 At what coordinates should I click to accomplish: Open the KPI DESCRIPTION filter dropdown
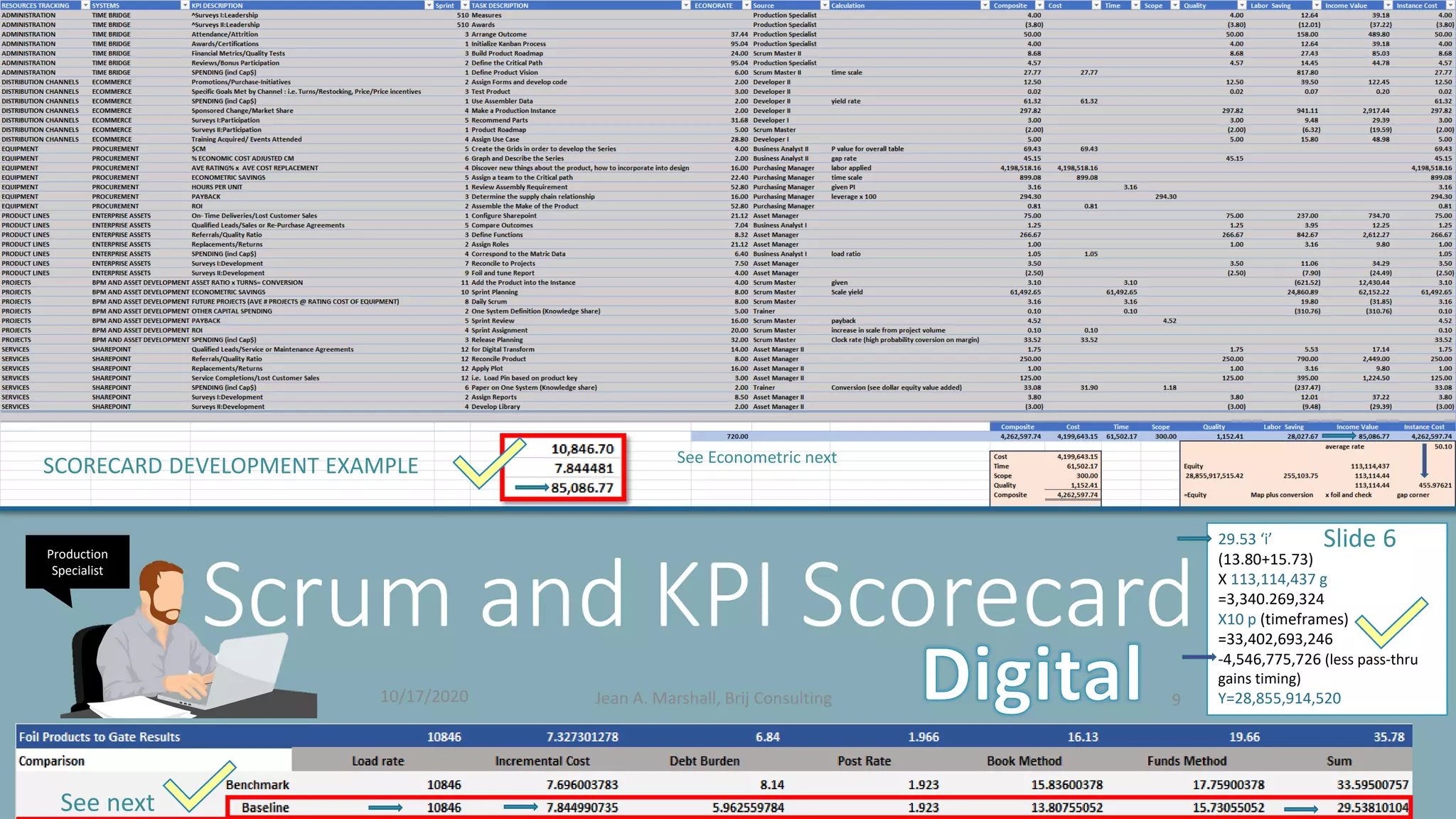429,5
